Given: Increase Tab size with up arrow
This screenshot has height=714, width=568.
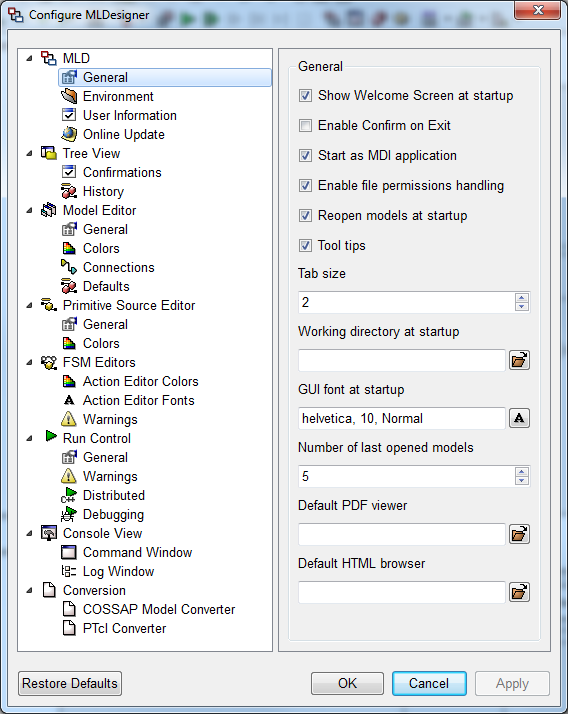Looking at the screenshot, I should tap(522, 298).
